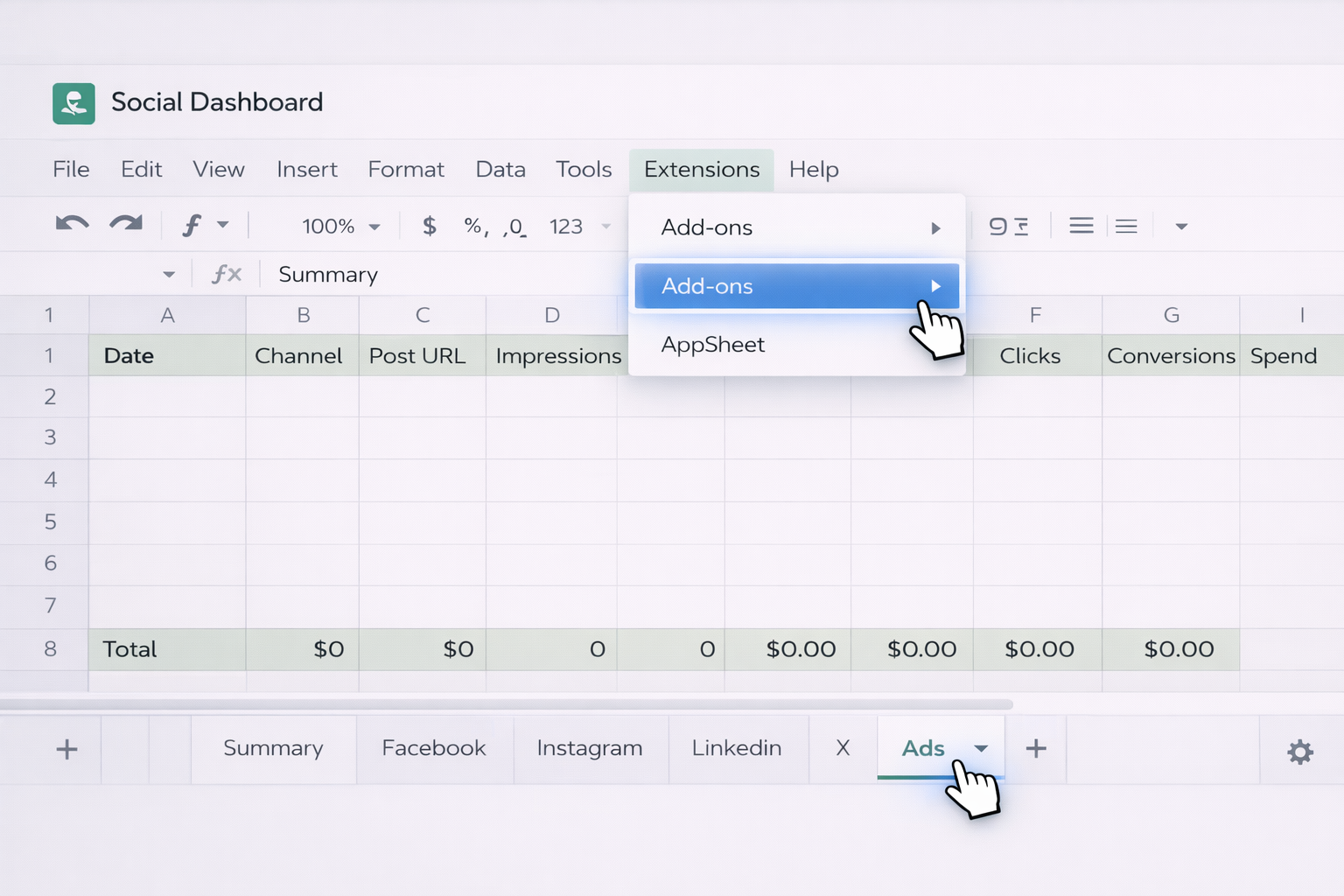The image size is (1344, 896).
Task: Click the Conversions header cell
Action: tap(1172, 356)
